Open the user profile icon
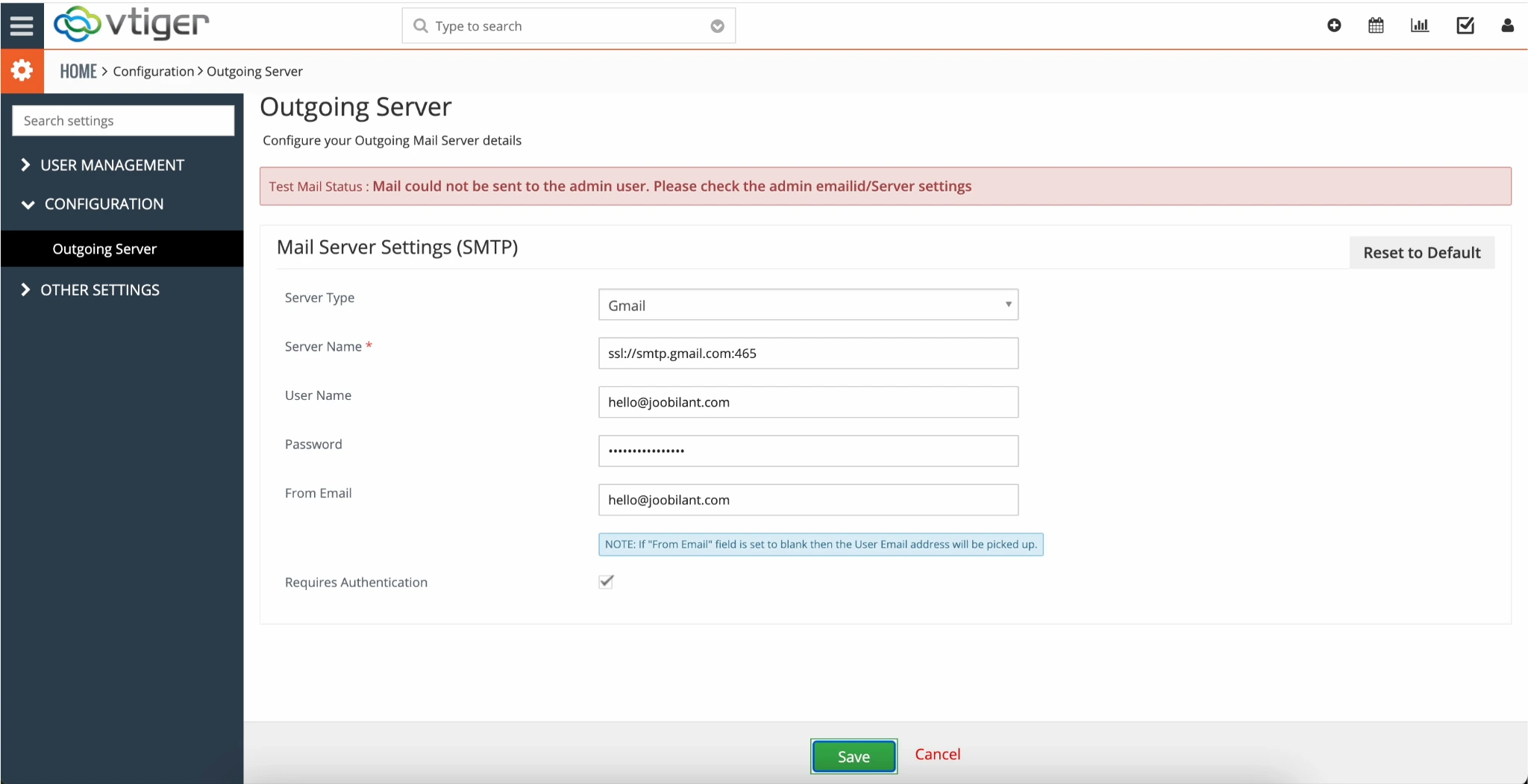Image resolution: width=1528 pixels, height=784 pixels. 1507,25
